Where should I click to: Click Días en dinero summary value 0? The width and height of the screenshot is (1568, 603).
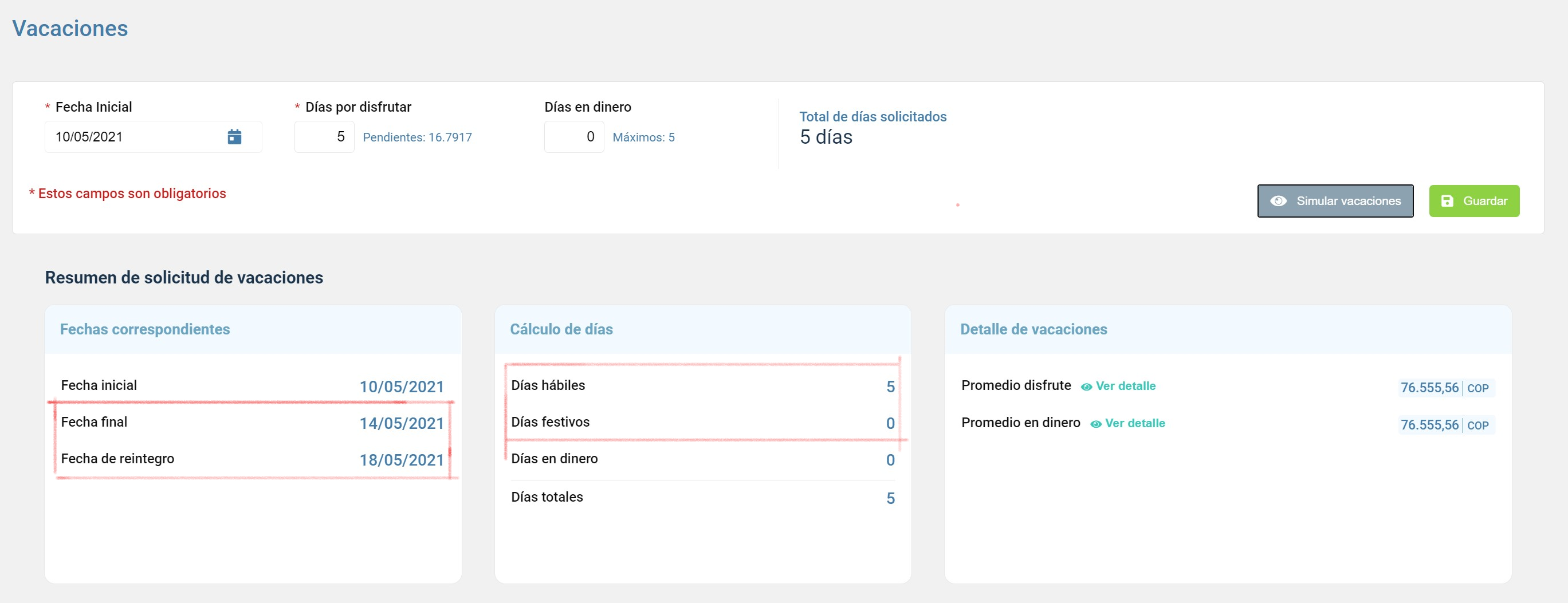(890, 459)
